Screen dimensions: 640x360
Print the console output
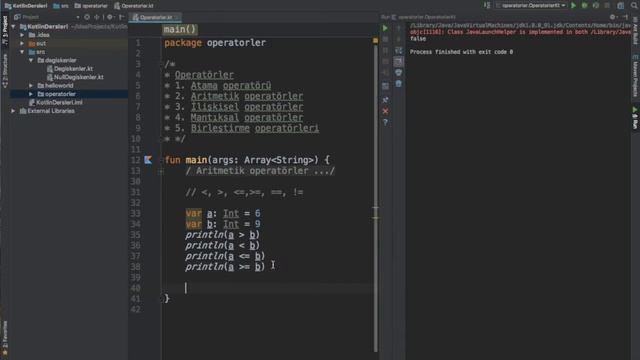(x=398, y=73)
